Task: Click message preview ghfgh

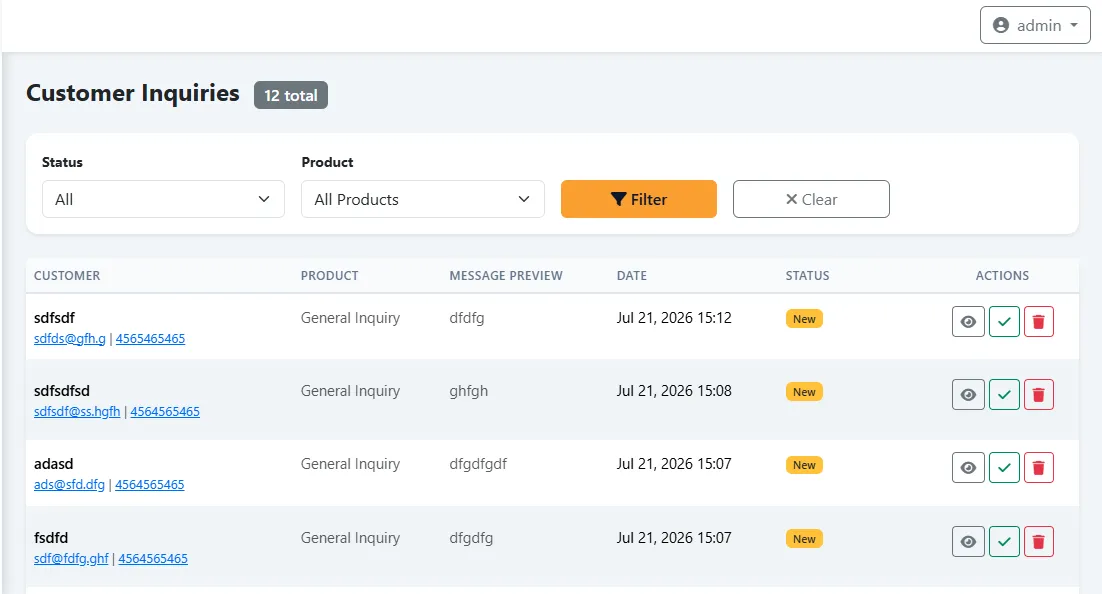Action: coord(469,391)
